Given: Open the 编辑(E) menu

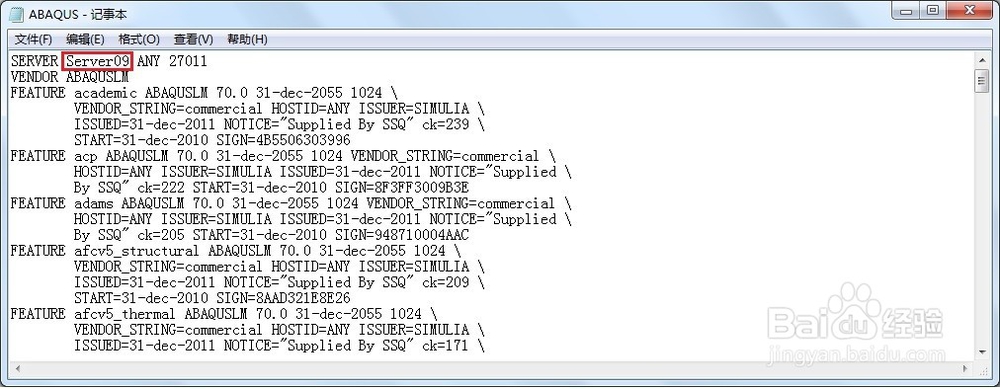Looking at the screenshot, I should pos(85,40).
